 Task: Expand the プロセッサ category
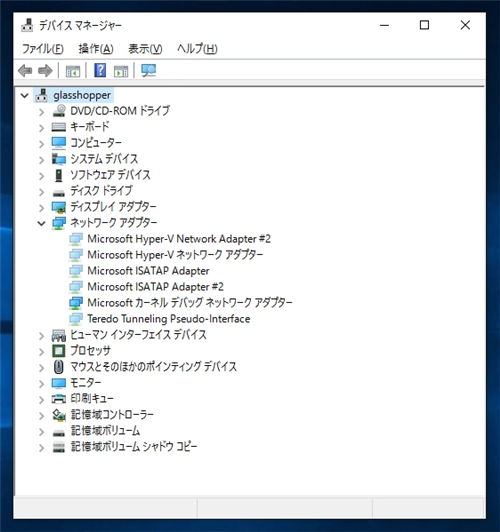[x=41, y=352]
